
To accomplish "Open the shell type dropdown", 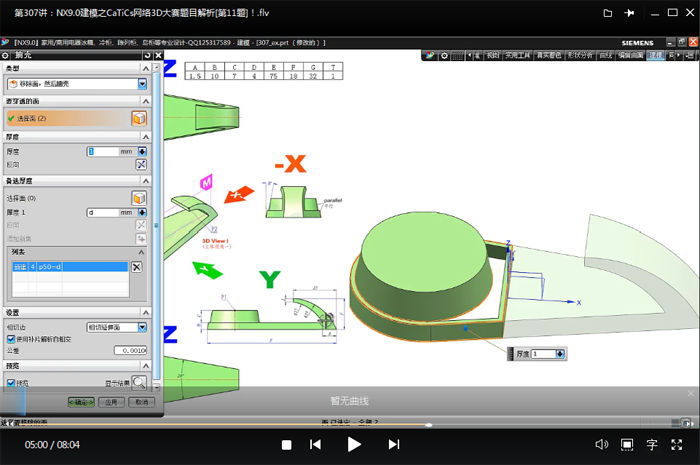I will (142, 84).
